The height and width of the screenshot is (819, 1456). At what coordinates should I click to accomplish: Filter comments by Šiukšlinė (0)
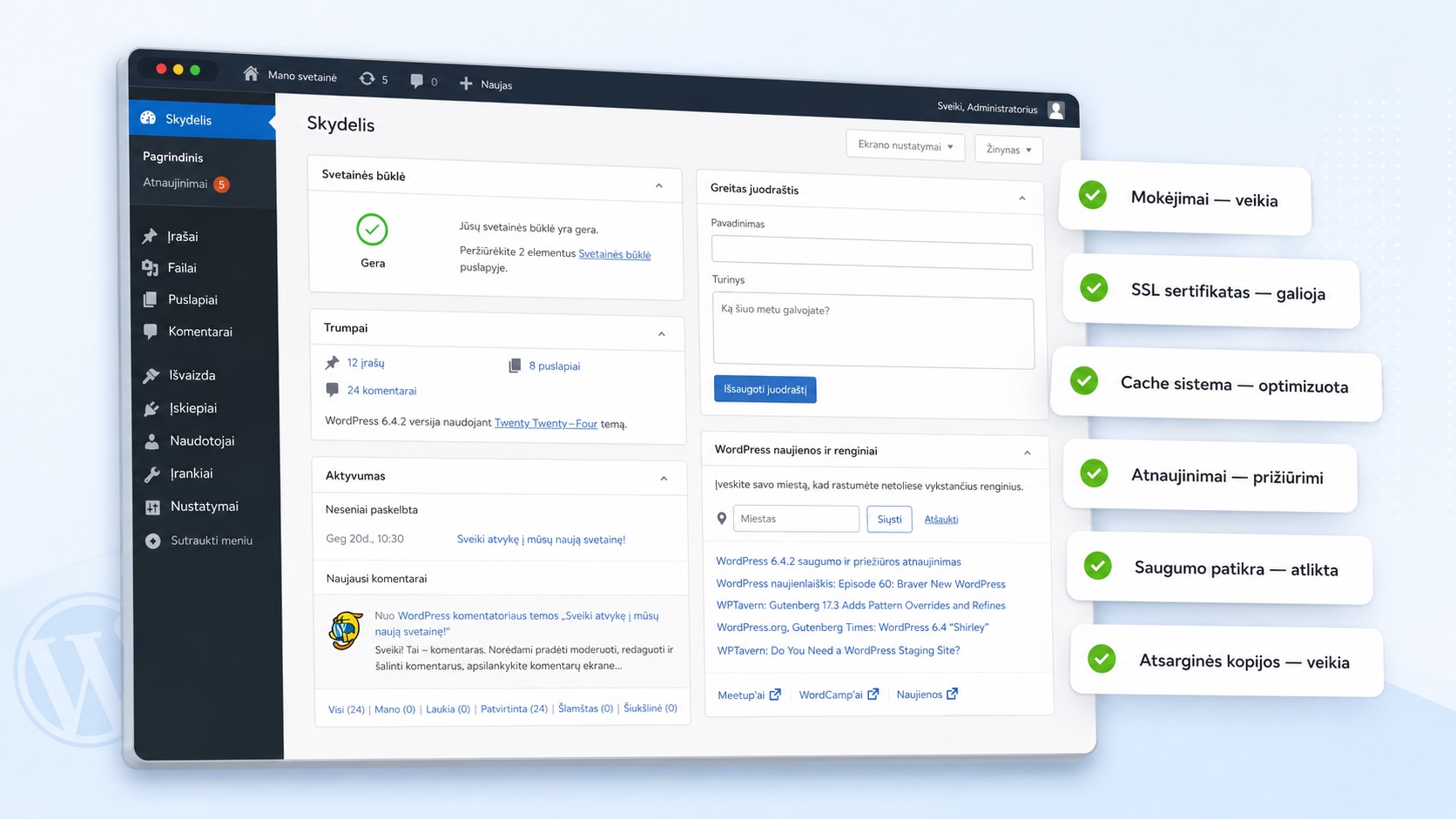tap(650, 708)
